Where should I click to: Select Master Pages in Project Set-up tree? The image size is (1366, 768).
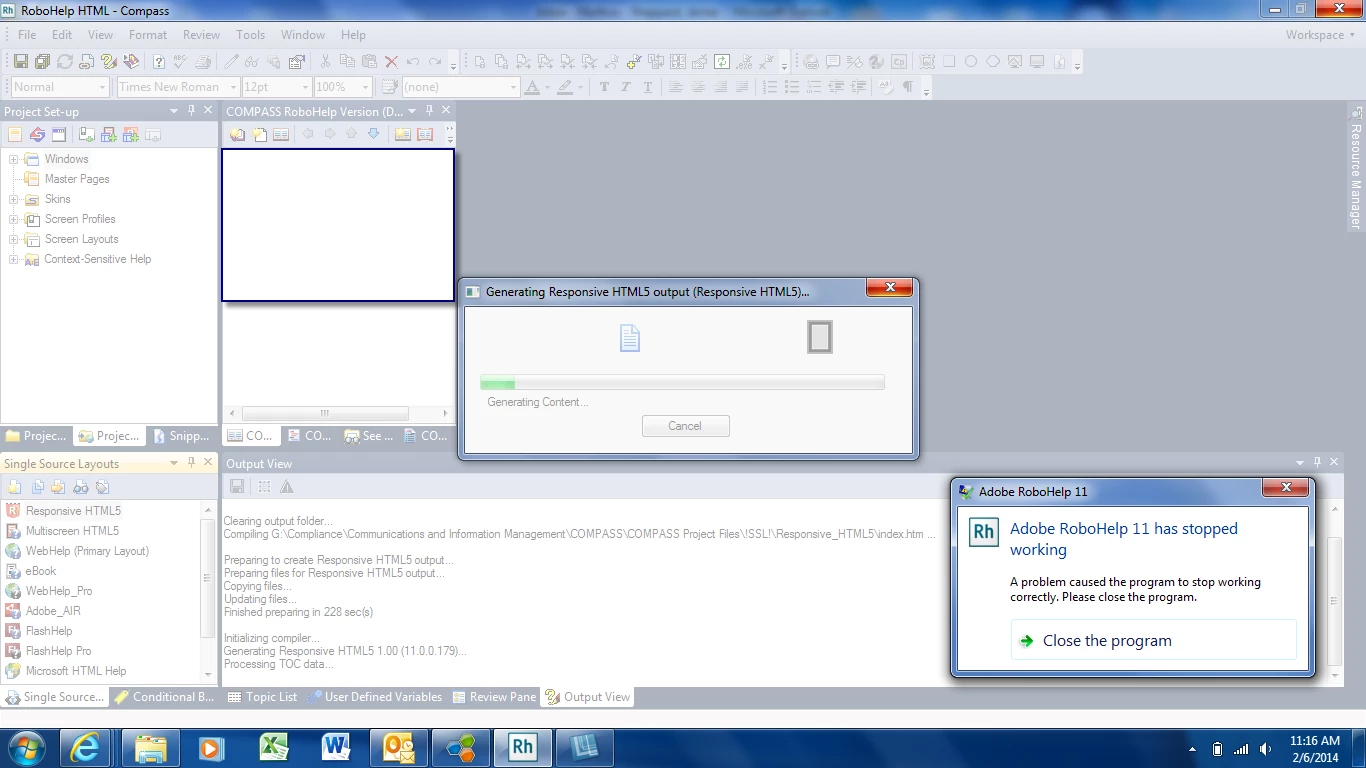pos(76,179)
